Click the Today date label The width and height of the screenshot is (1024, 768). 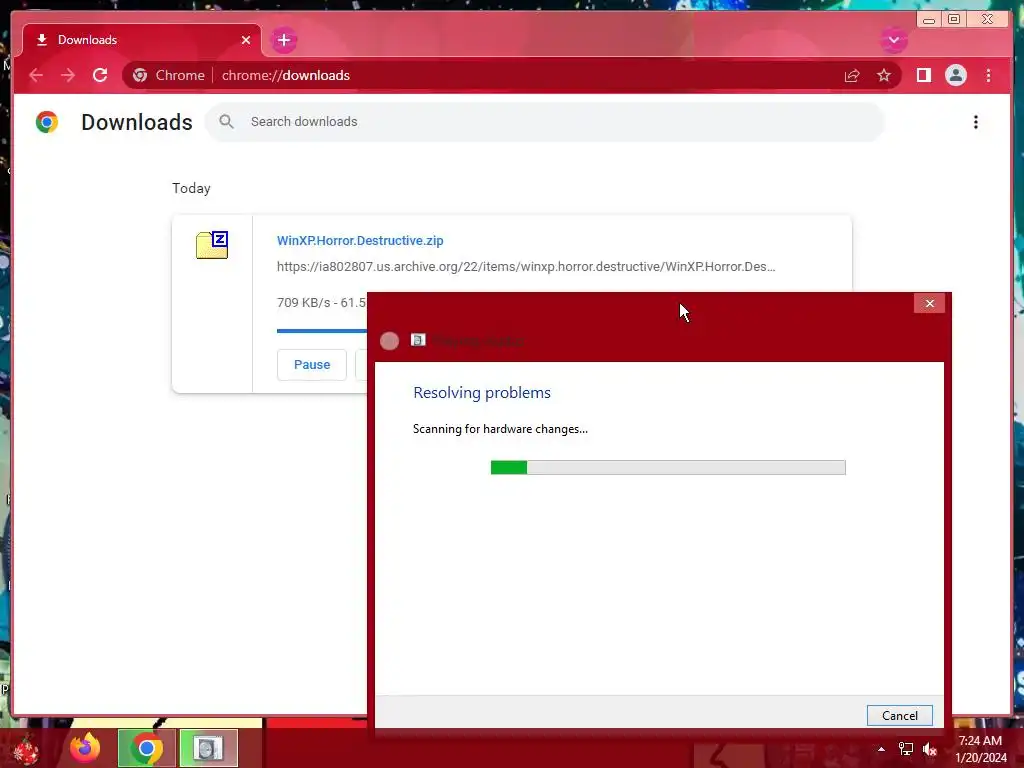click(191, 188)
